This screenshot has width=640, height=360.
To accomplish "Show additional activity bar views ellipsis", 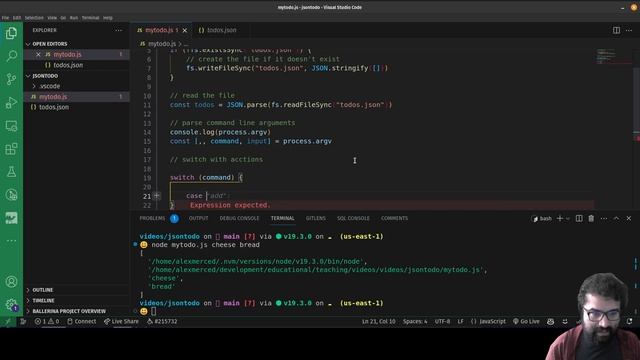I will [11, 240].
